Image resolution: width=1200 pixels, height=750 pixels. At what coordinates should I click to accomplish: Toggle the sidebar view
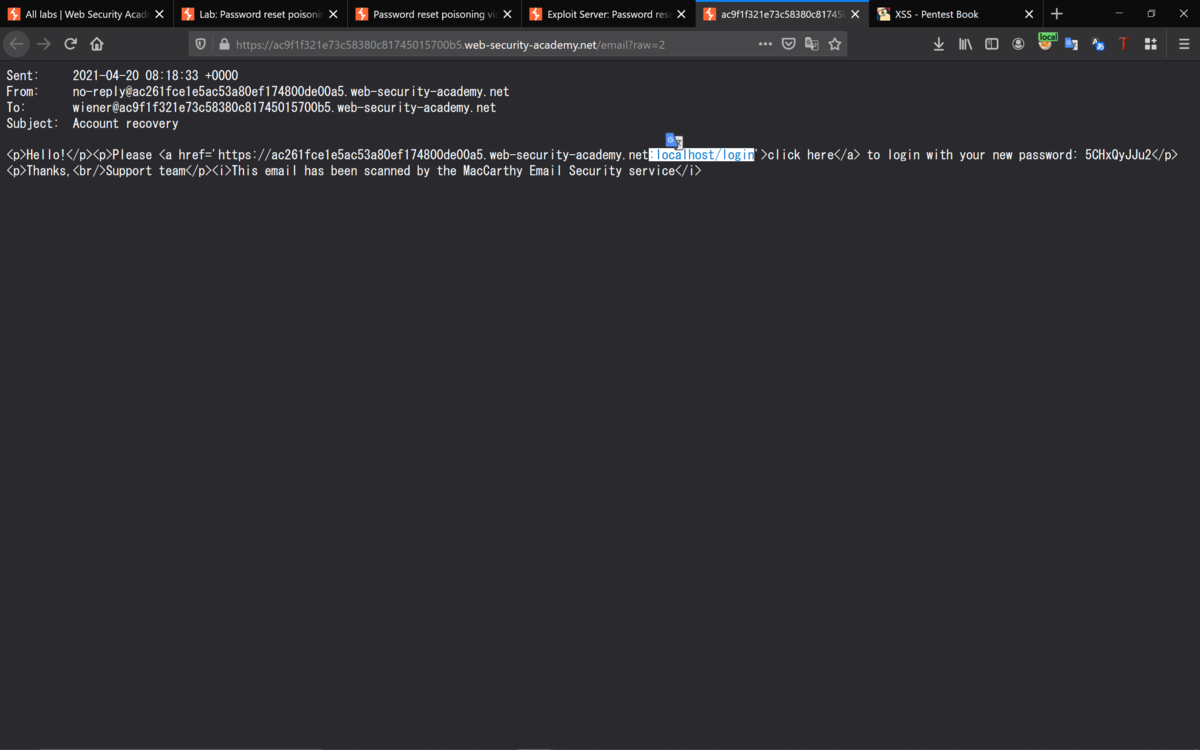[992, 44]
